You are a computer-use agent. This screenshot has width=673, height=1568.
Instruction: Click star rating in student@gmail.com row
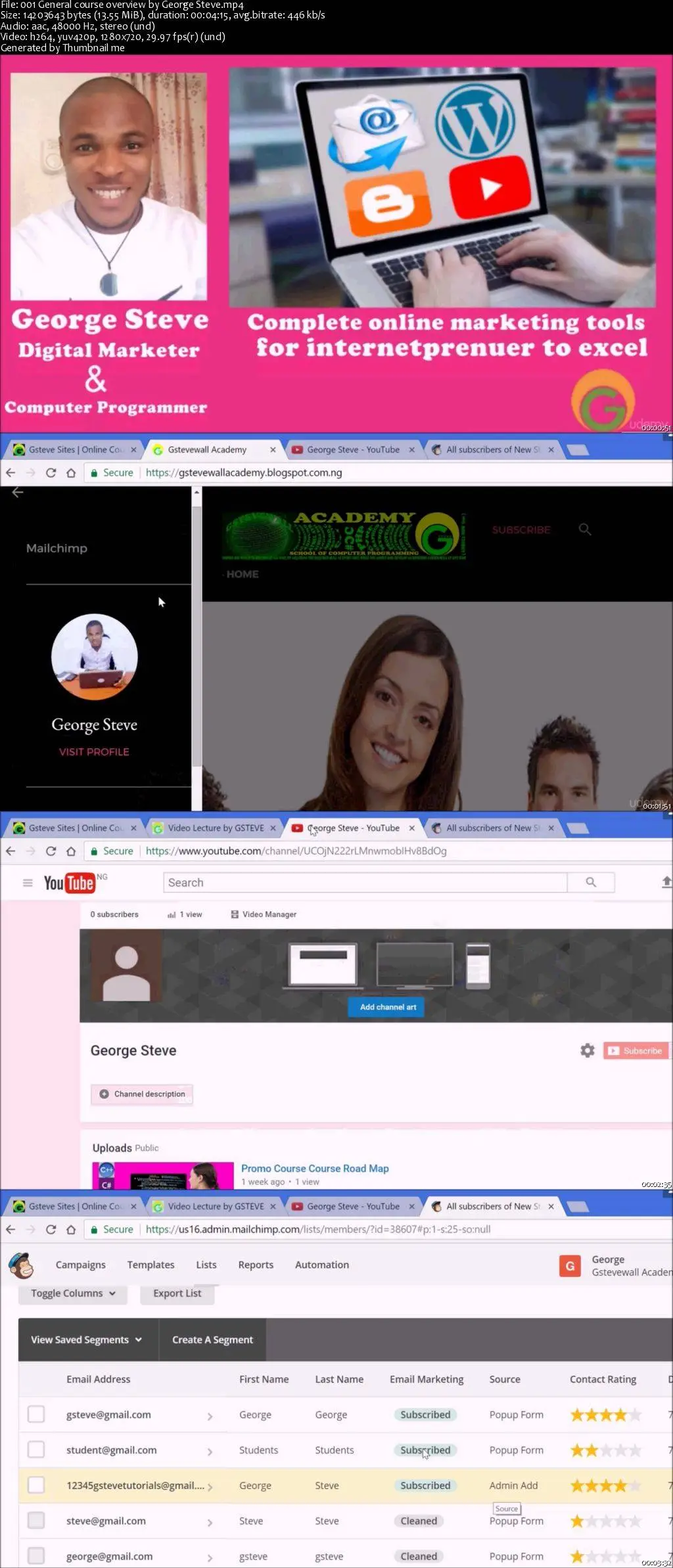tap(605, 1450)
